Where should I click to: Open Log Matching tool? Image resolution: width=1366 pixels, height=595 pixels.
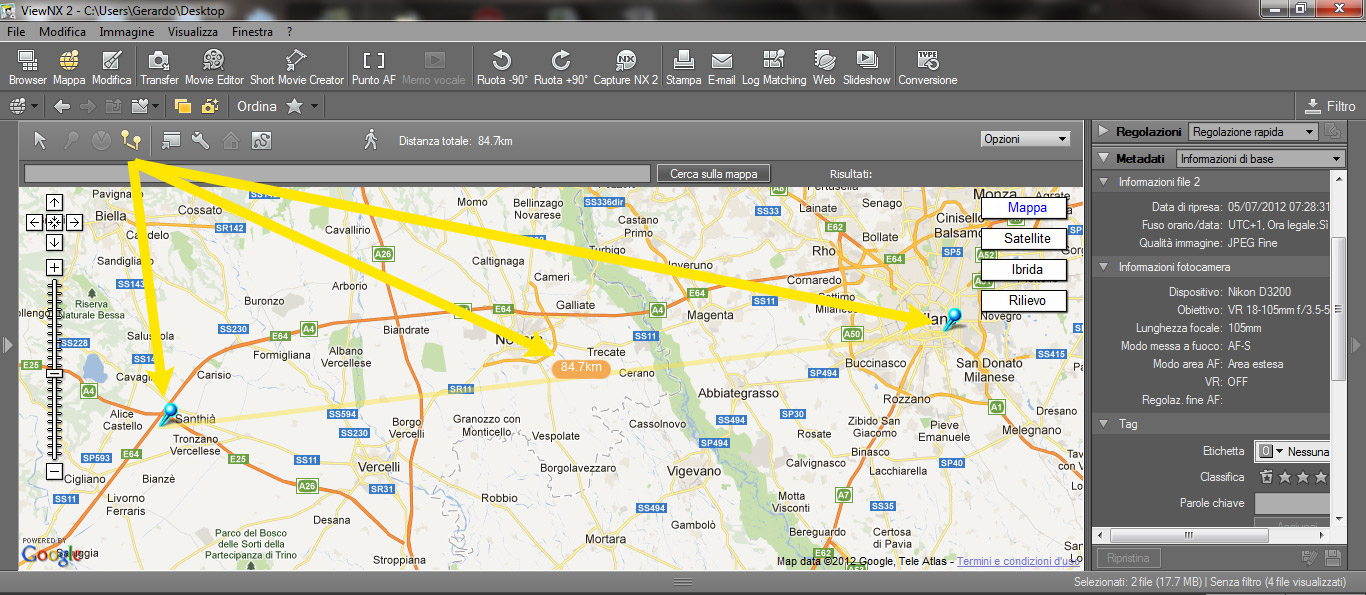pyautogui.click(x=773, y=67)
